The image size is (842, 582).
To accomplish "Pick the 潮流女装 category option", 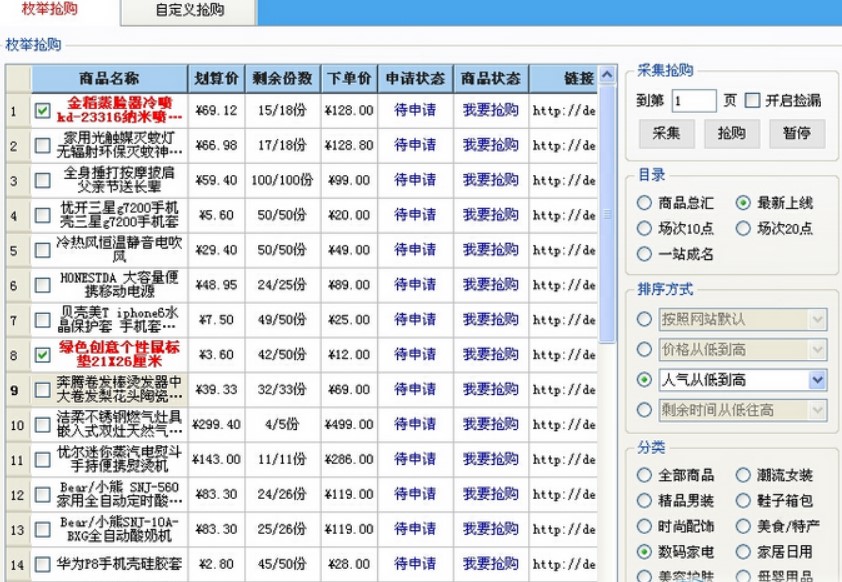I will click(x=743, y=476).
